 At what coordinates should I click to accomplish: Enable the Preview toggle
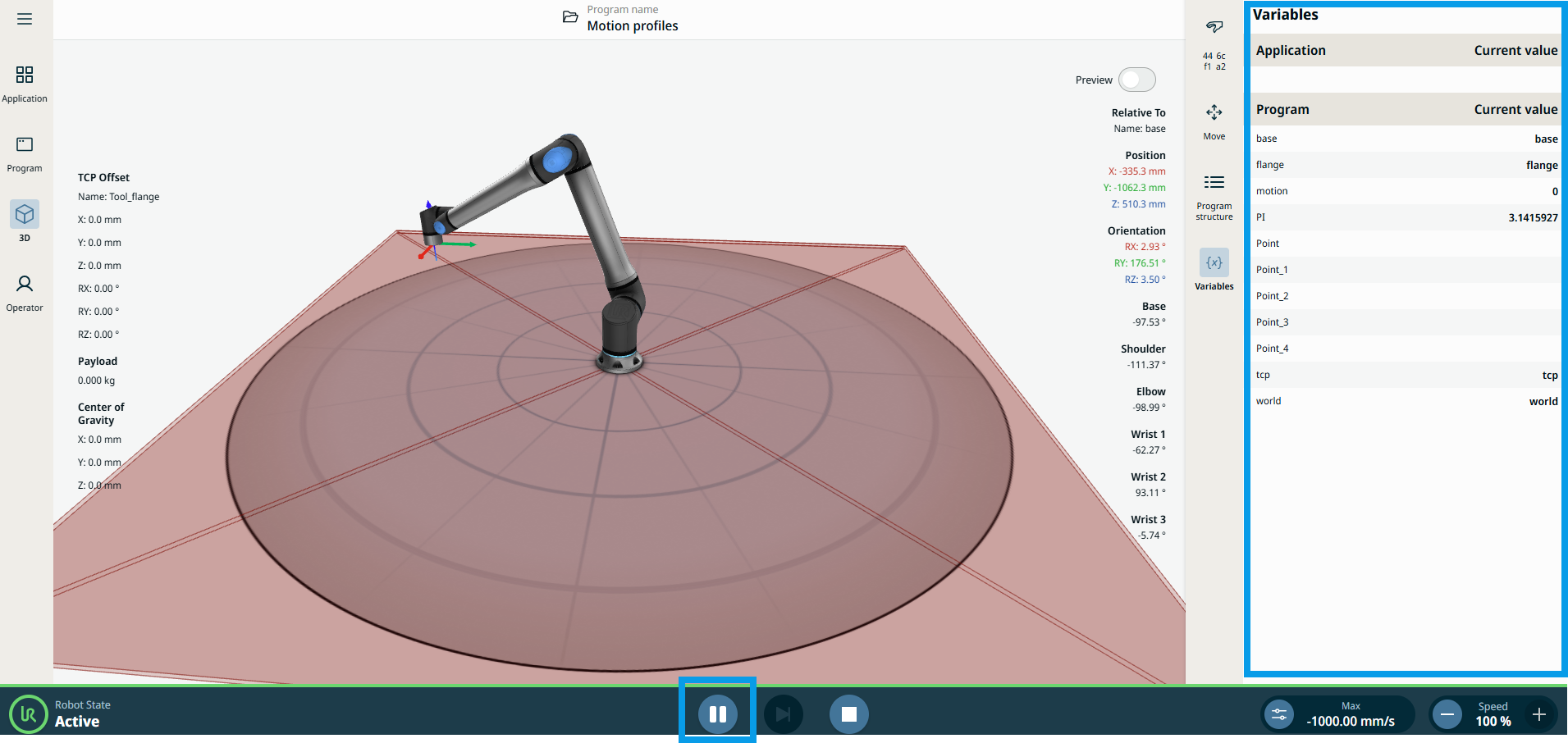[1136, 80]
